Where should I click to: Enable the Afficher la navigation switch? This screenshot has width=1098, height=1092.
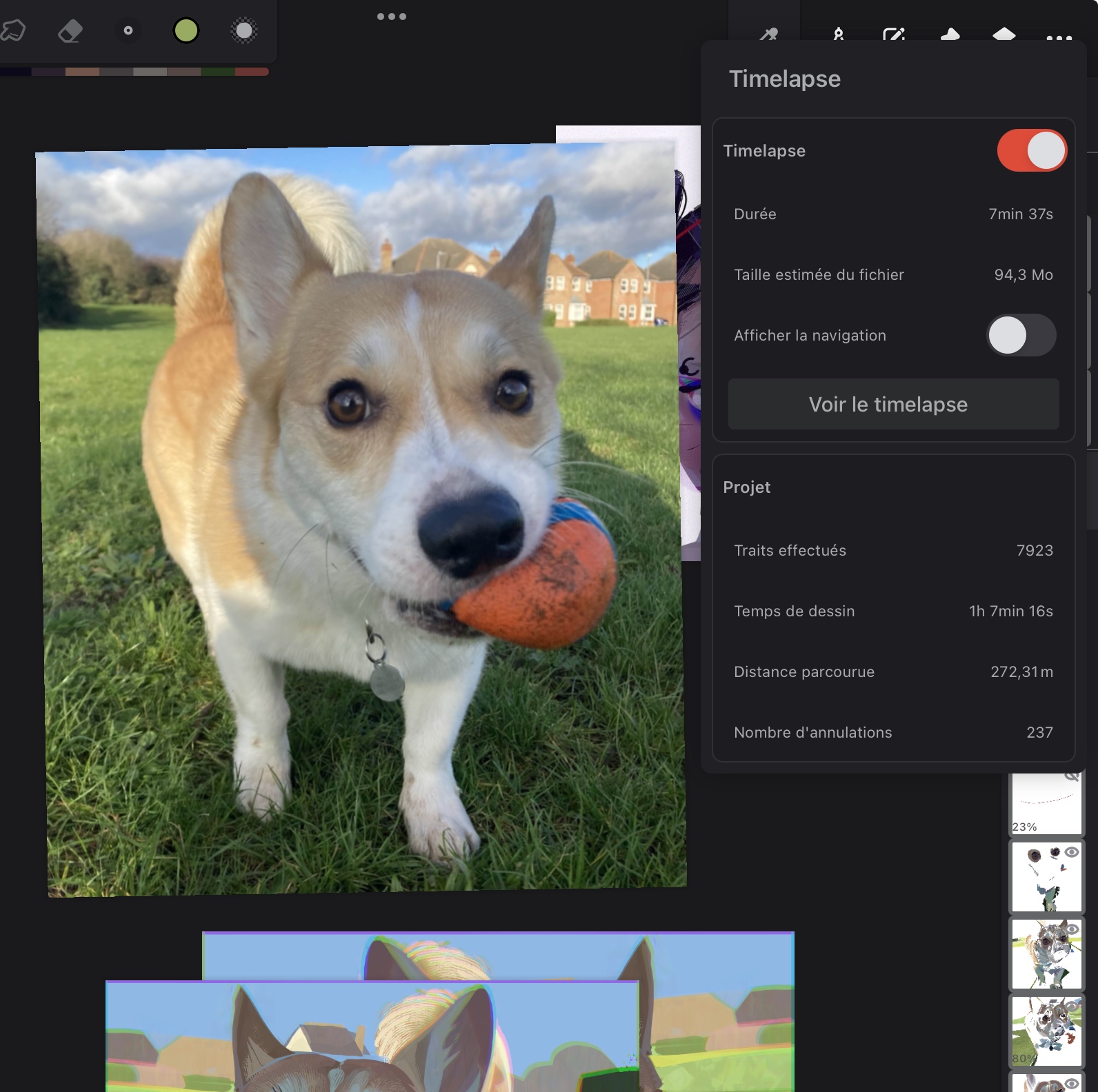click(1021, 335)
